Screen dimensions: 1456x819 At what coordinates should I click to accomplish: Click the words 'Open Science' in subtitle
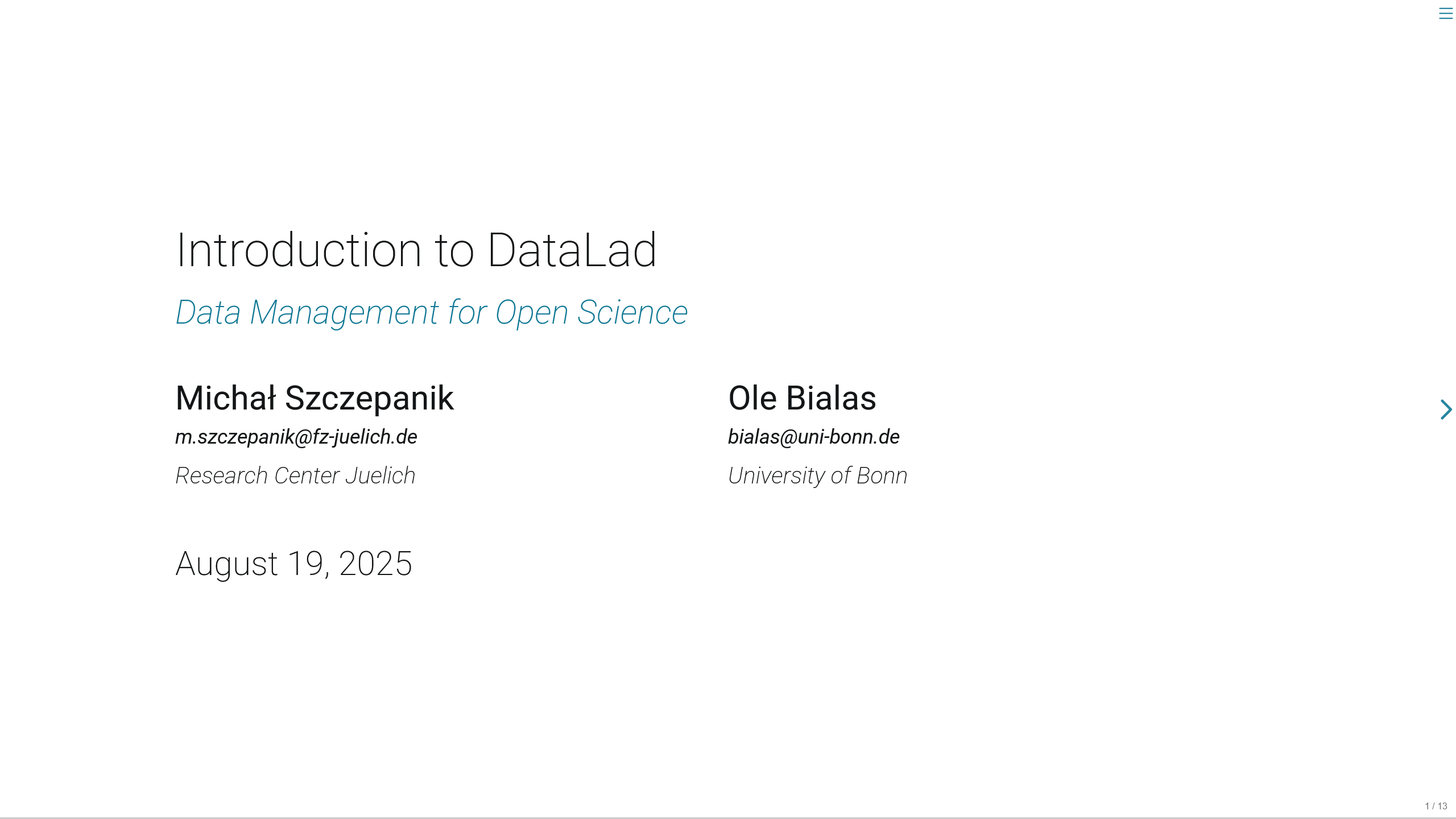click(x=591, y=313)
